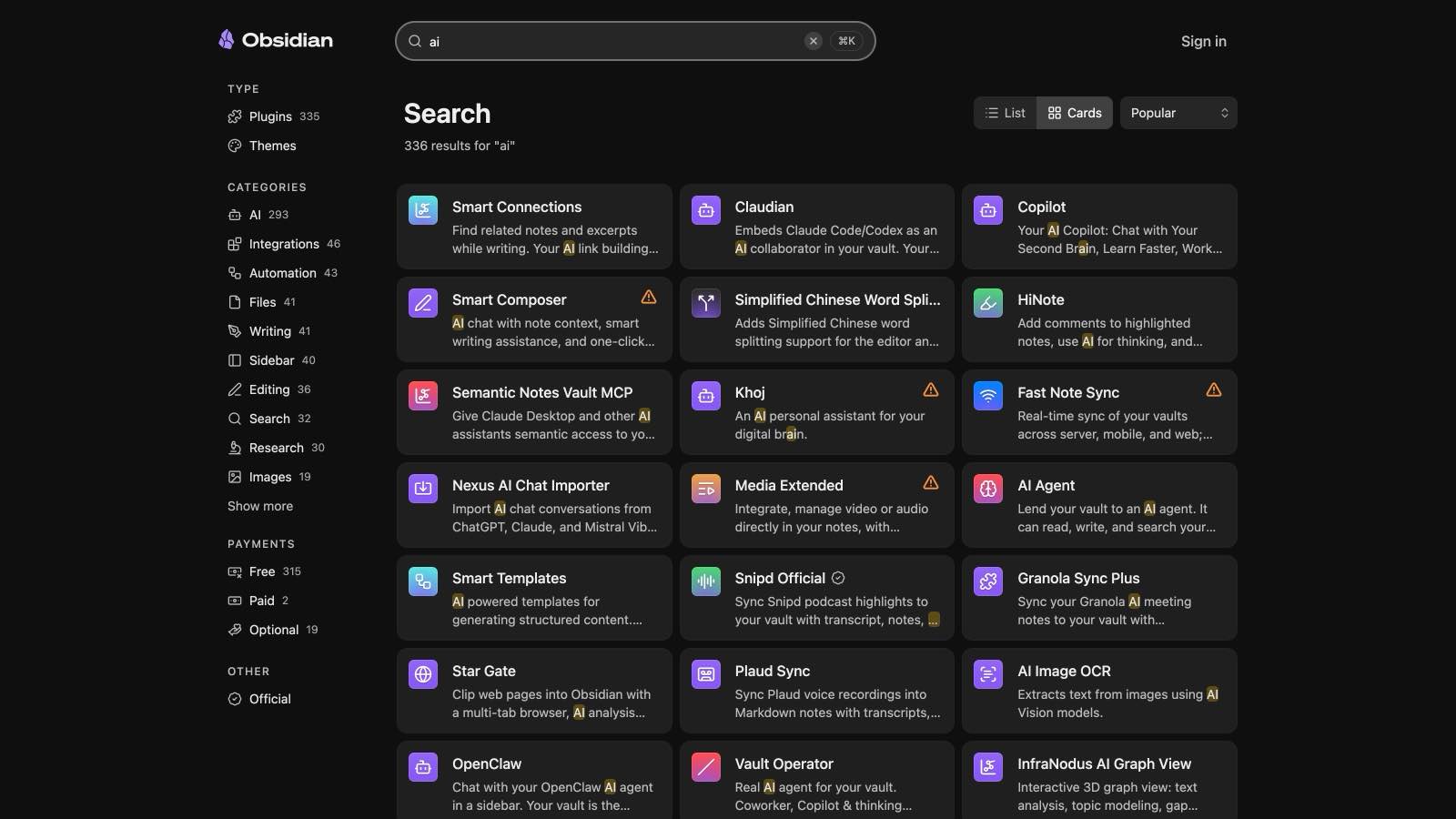The height and width of the screenshot is (819, 1456).
Task: Open the Khoj plugin icon
Action: [706, 396]
